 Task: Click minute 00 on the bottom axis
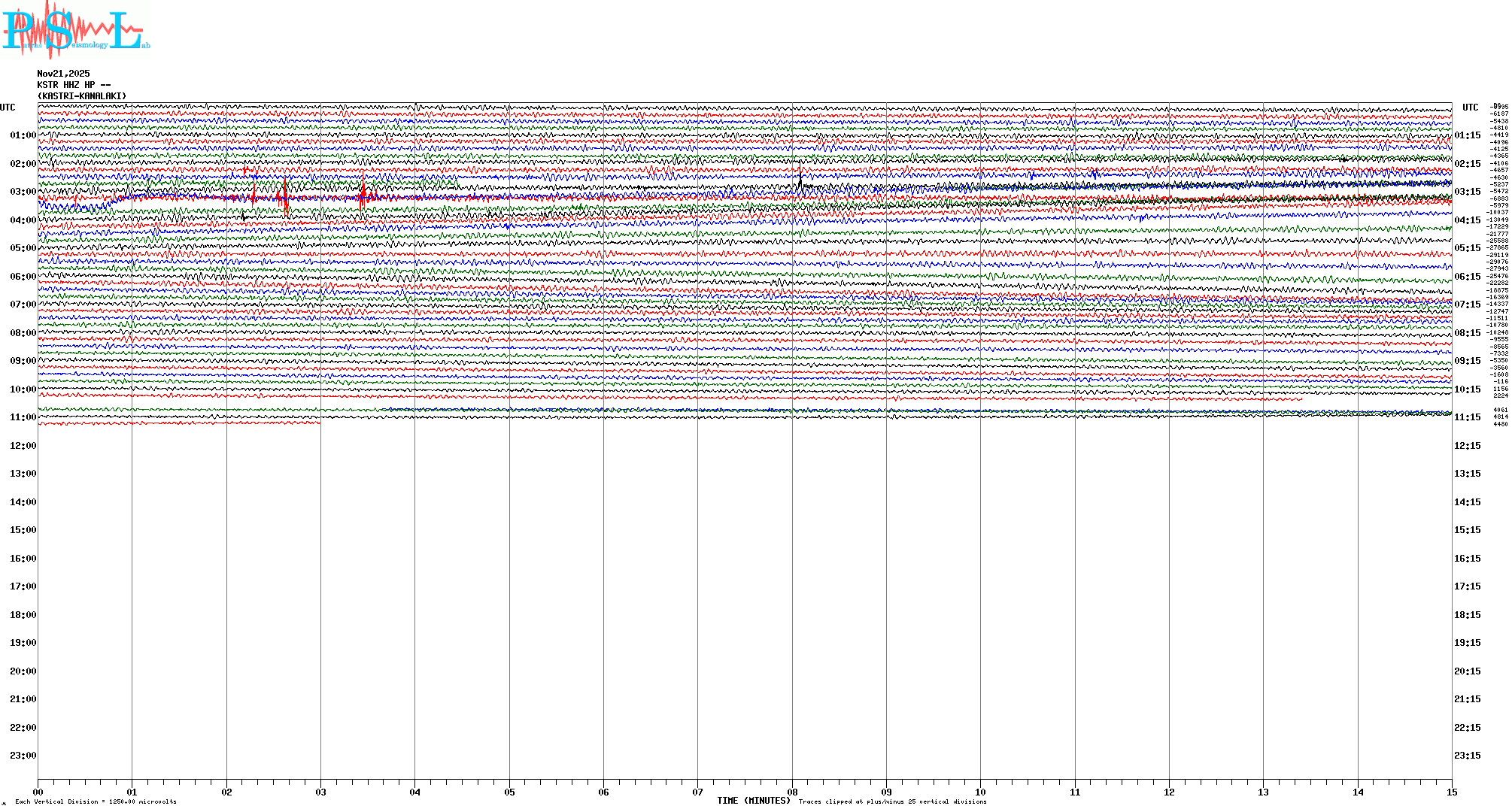point(38,792)
